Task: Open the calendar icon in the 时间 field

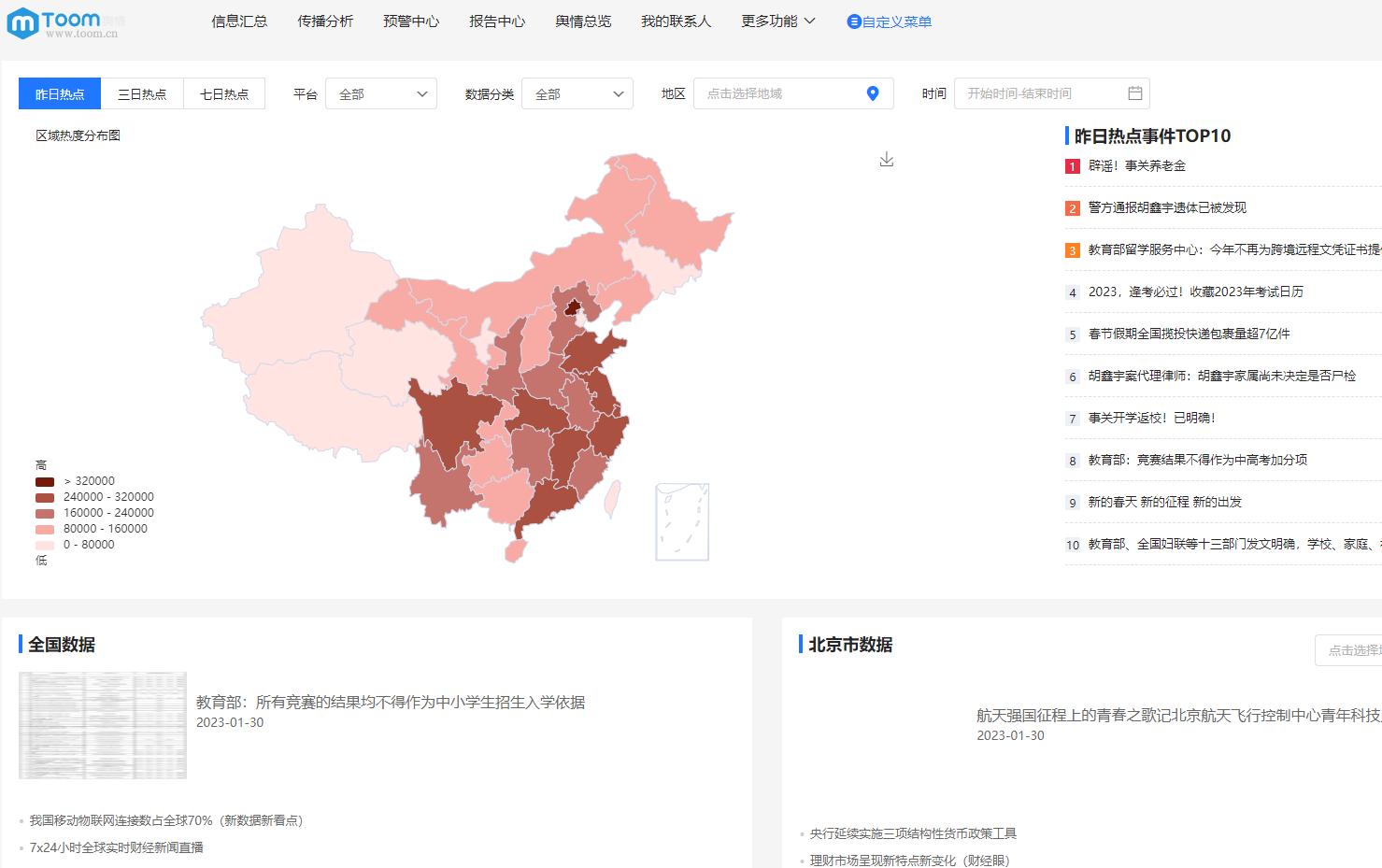Action: pos(1135,92)
